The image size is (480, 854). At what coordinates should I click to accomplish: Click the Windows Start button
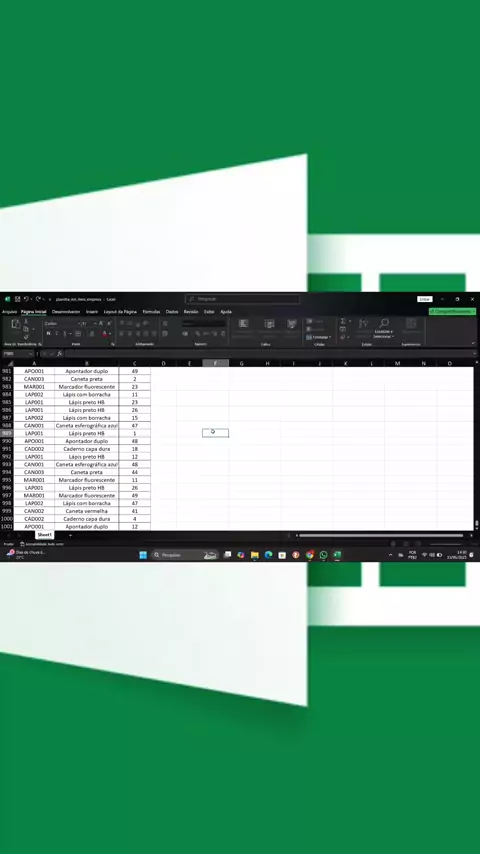143,555
